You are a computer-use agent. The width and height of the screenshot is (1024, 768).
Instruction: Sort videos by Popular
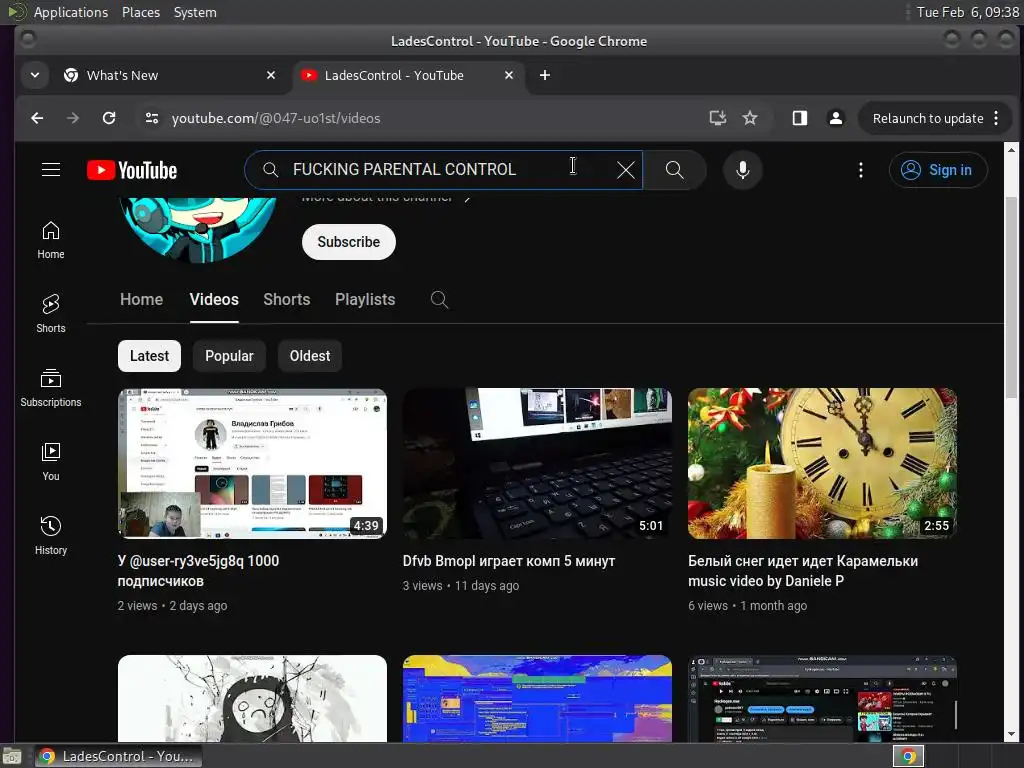[229, 356]
